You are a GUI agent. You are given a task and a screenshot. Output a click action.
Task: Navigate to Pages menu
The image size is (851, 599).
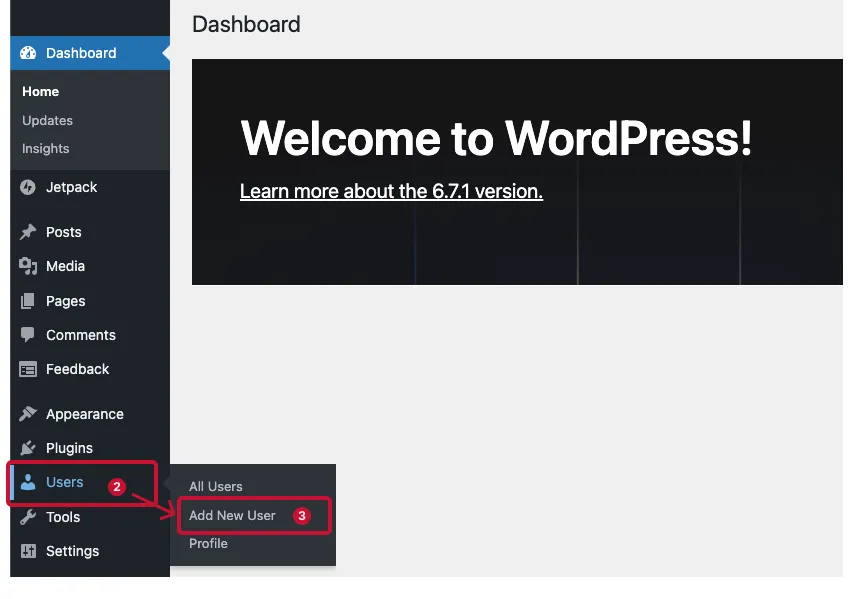coord(66,301)
